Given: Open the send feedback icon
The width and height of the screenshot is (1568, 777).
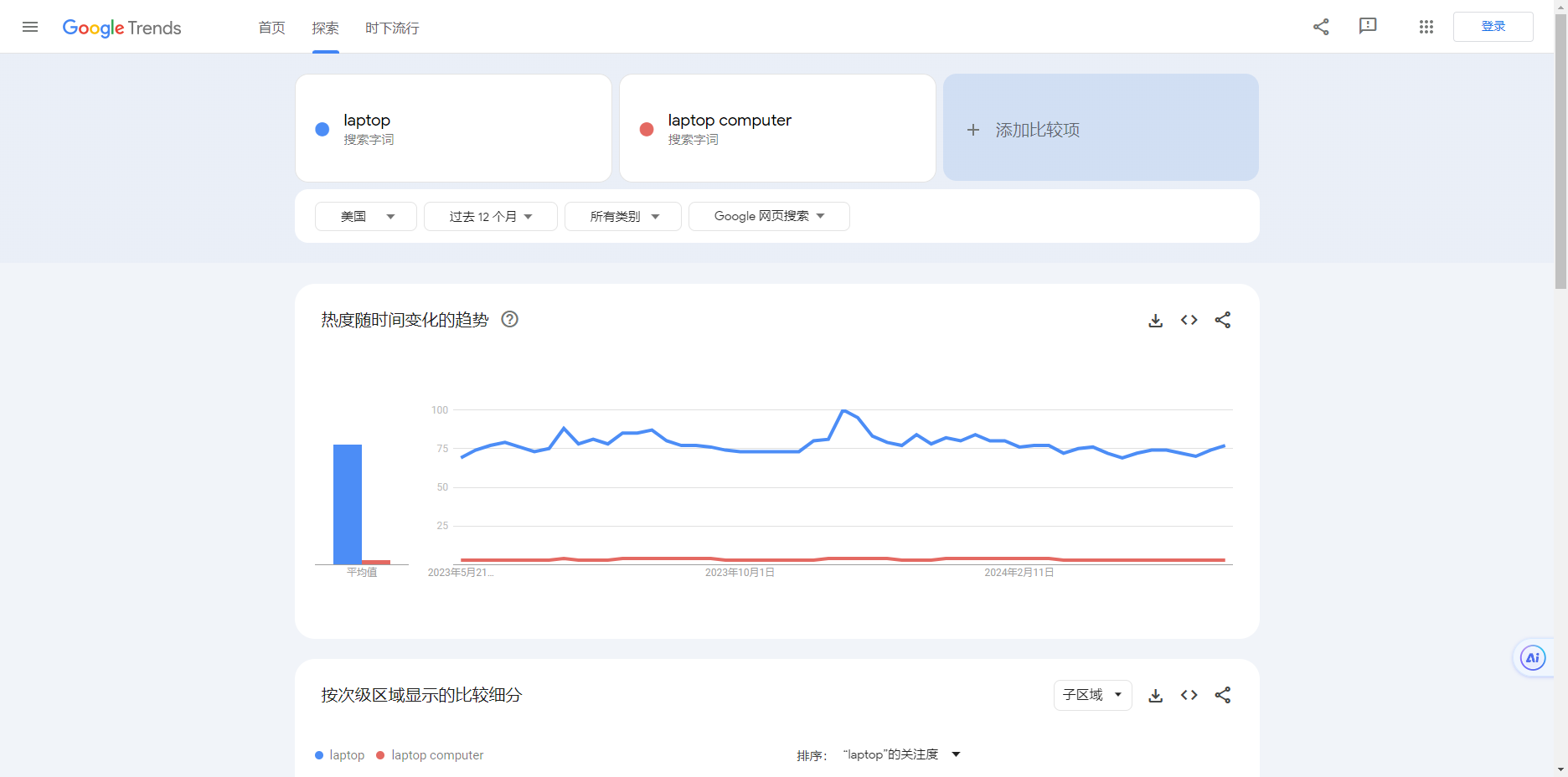Looking at the screenshot, I should tap(1368, 27).
